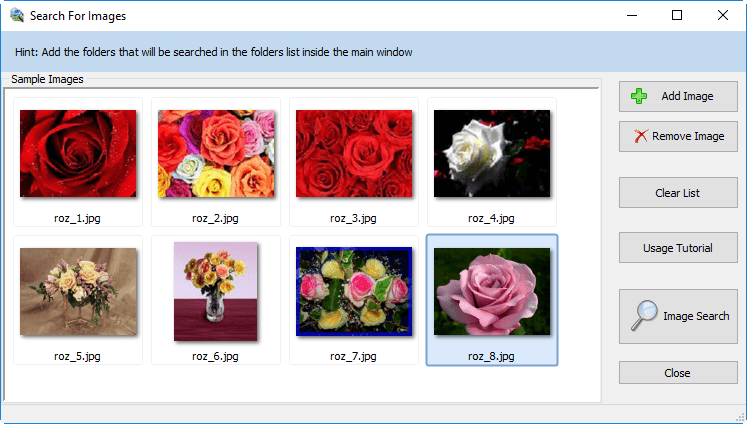The width and height of the screenshot is (747, 424).
Task: Open the Usage Tutorial
Action: click(x=678, y=248)
